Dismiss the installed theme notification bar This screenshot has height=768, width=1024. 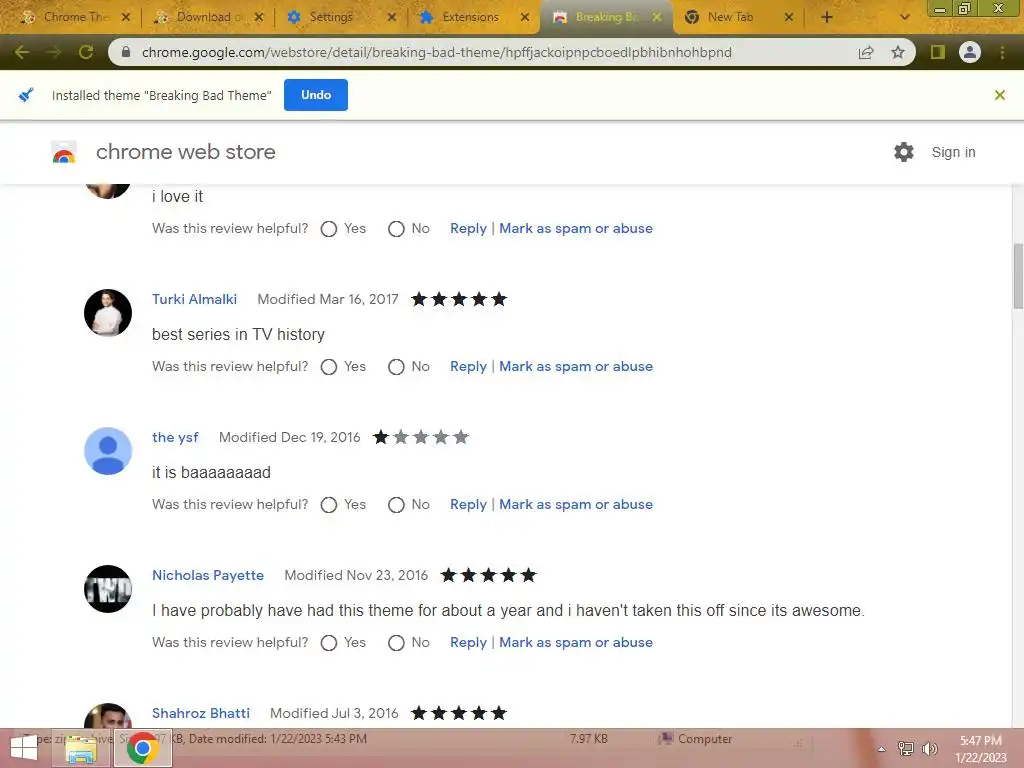[x=1000, y=95]
